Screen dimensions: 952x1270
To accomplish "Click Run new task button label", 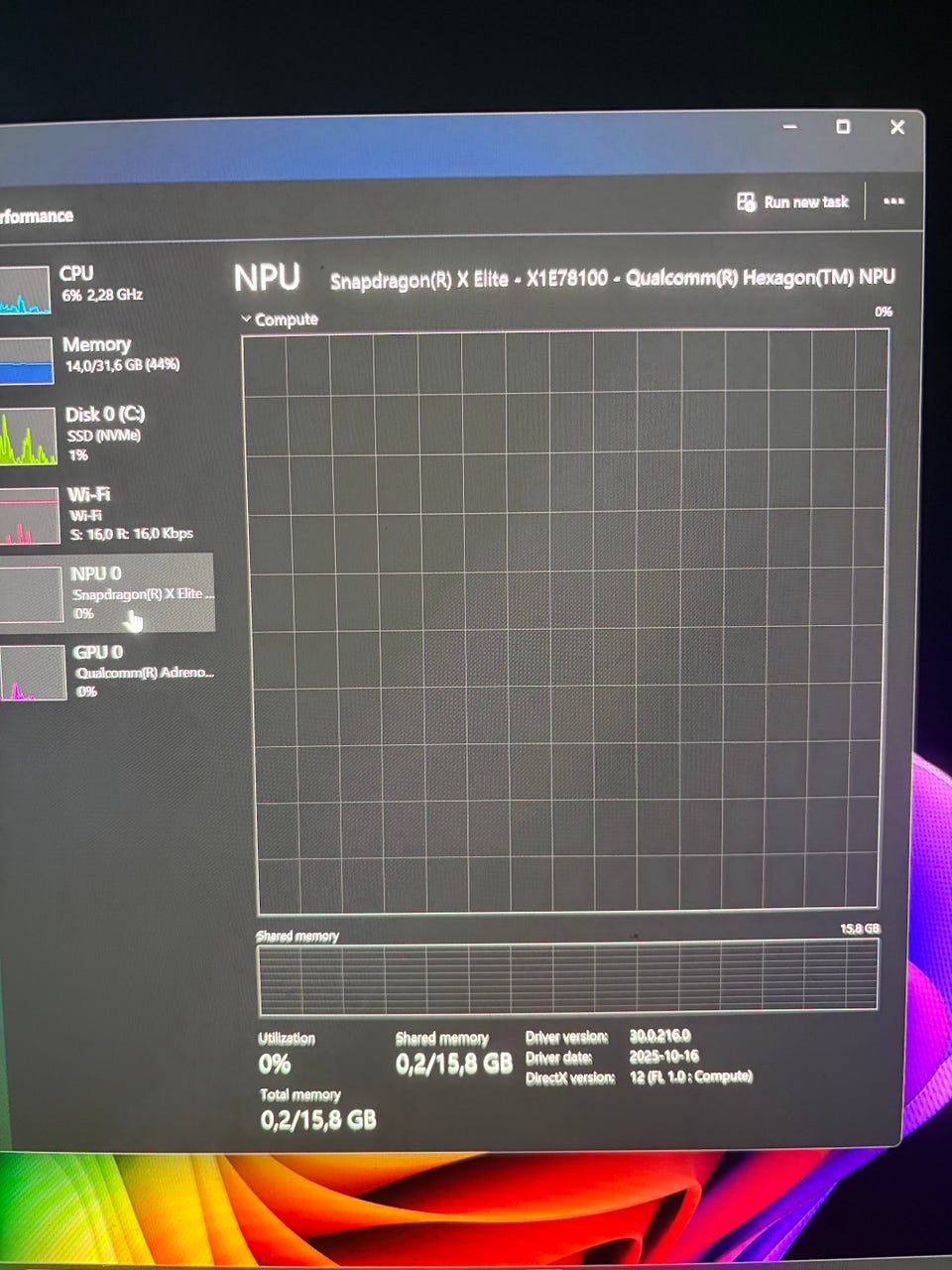I will (x=806, y=202).
